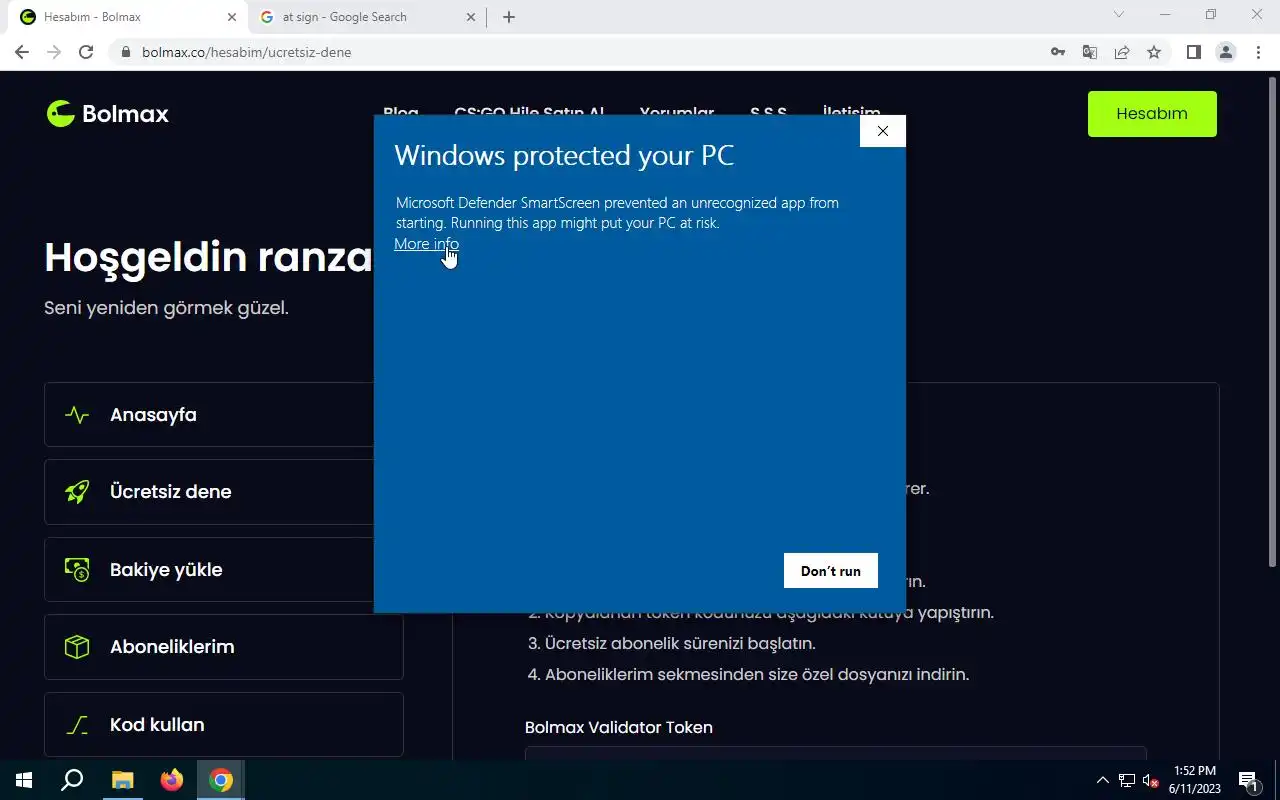Open Chrome profile avatar
This screenshot has height=800, width=1280.
(x=1225, y=52)
